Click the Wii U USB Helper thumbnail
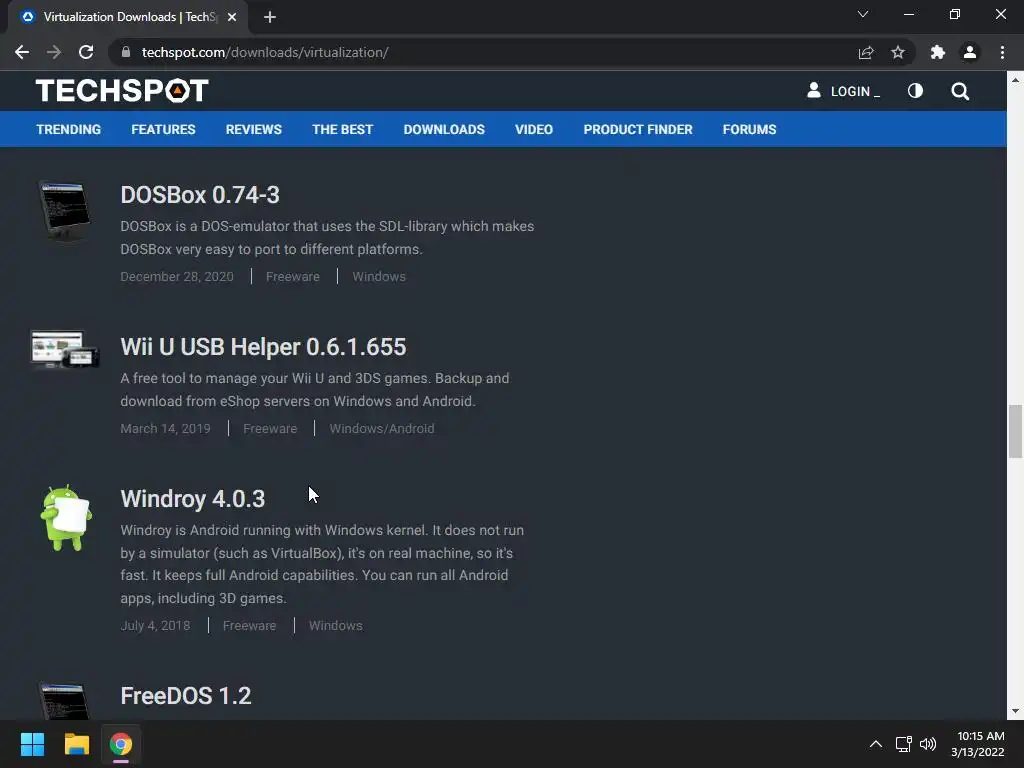 pyautogui.click(x=65, y=349)
